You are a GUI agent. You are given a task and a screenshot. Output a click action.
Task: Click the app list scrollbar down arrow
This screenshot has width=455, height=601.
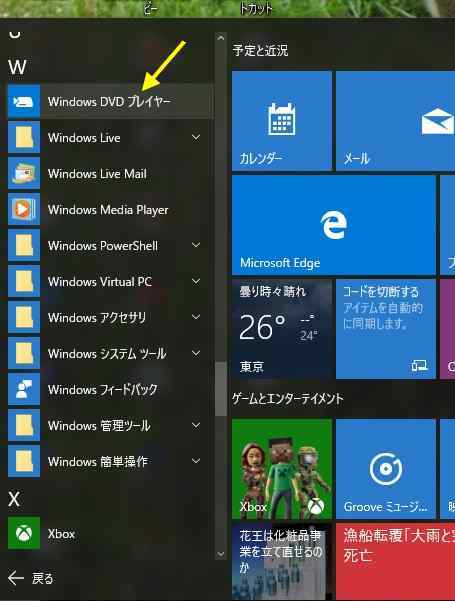click(x=220, y=554)
